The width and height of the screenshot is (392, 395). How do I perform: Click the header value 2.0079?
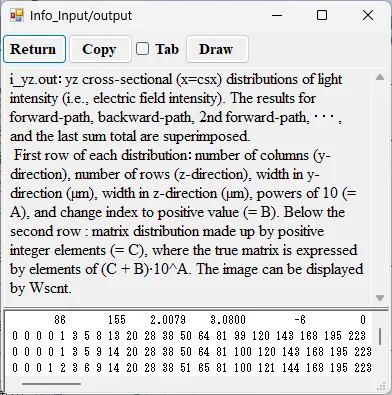click(168, 320)
